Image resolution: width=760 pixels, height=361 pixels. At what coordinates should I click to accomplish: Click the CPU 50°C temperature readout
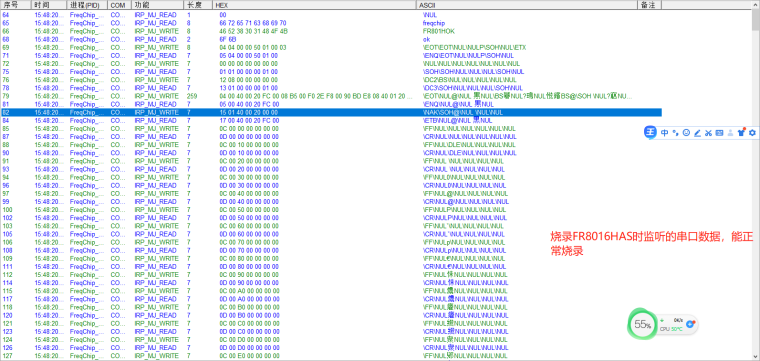(x=671, y=329)
